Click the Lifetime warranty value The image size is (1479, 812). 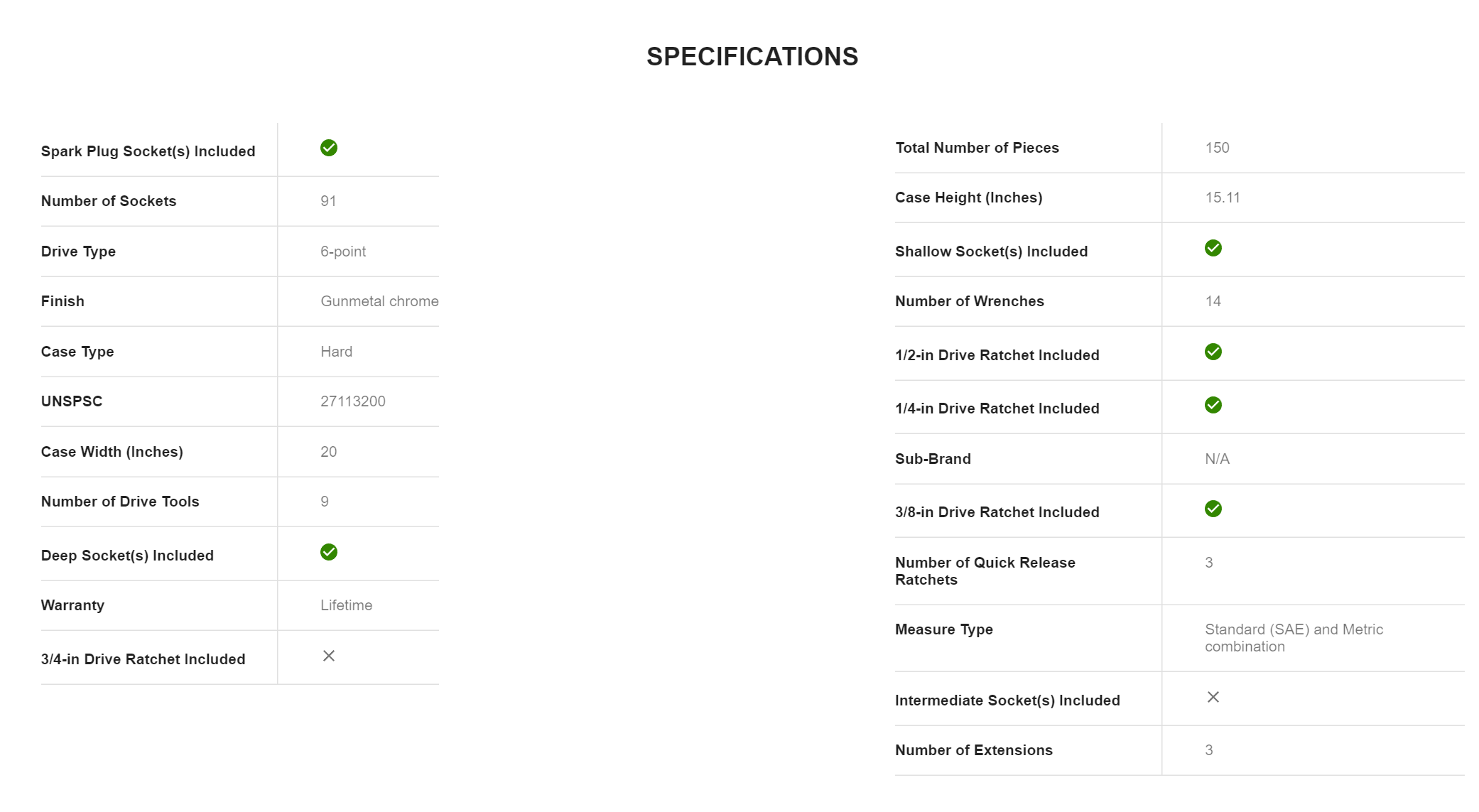[x=346, y=605]
